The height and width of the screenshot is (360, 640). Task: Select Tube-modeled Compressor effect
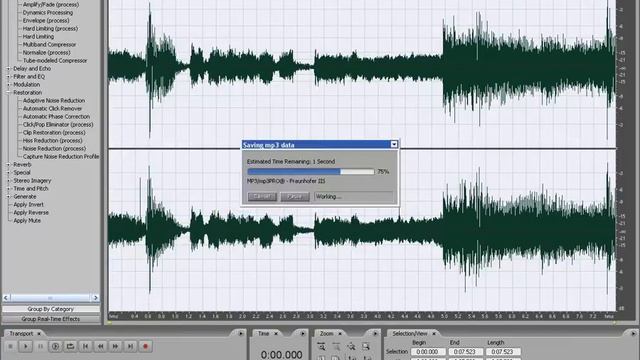click(55, 60)
